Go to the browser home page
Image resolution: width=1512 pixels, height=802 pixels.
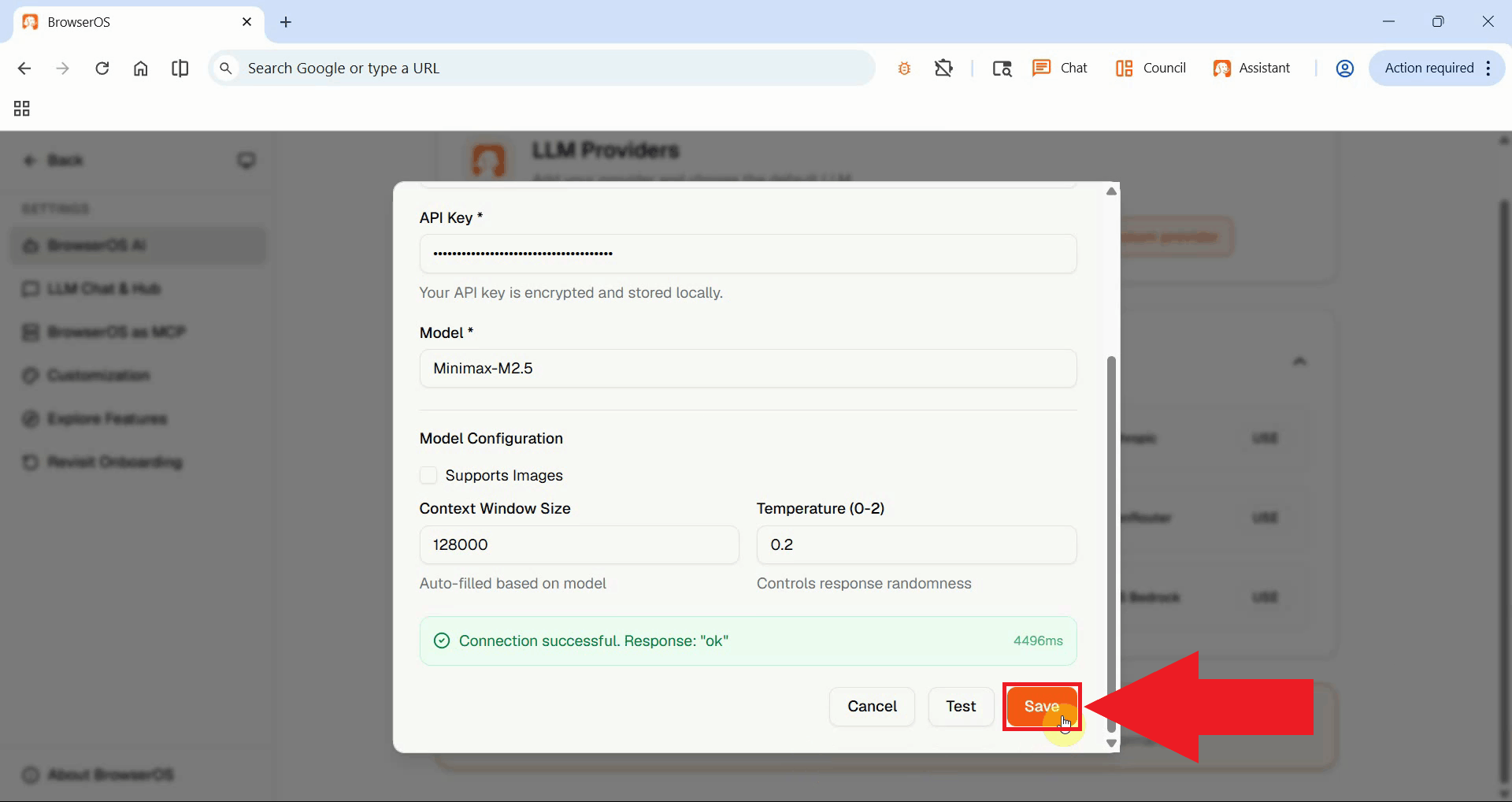(x=140, y=69)
